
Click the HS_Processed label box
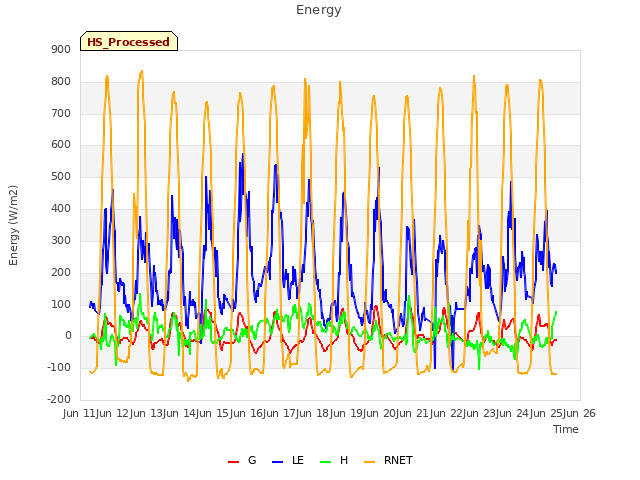pos(129,41)
